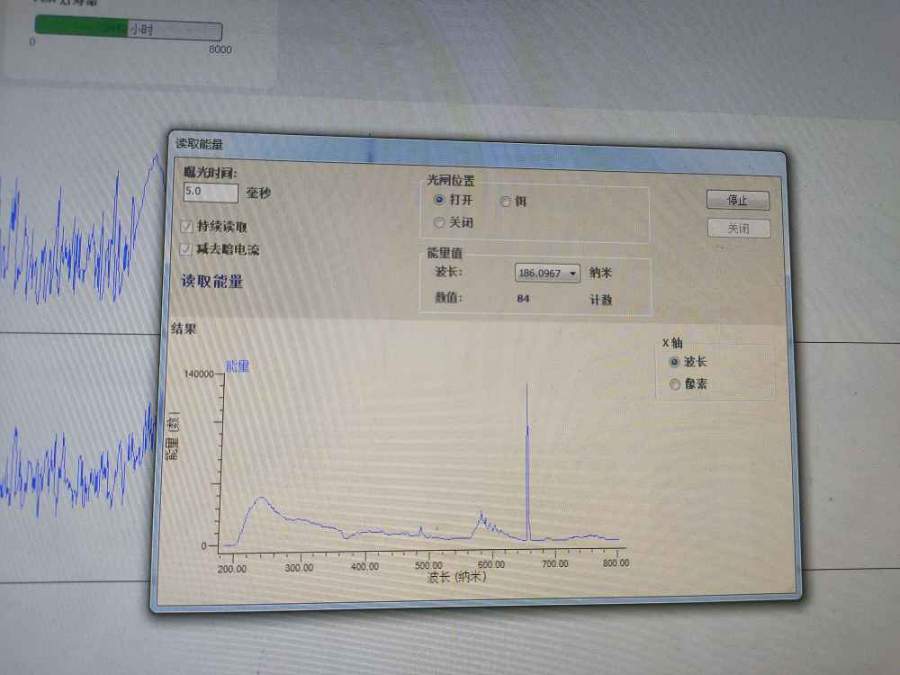The width and height of the screenshot is (900, 675).
Task: Click the 140000 y-axis label
Action: (199, 374)
